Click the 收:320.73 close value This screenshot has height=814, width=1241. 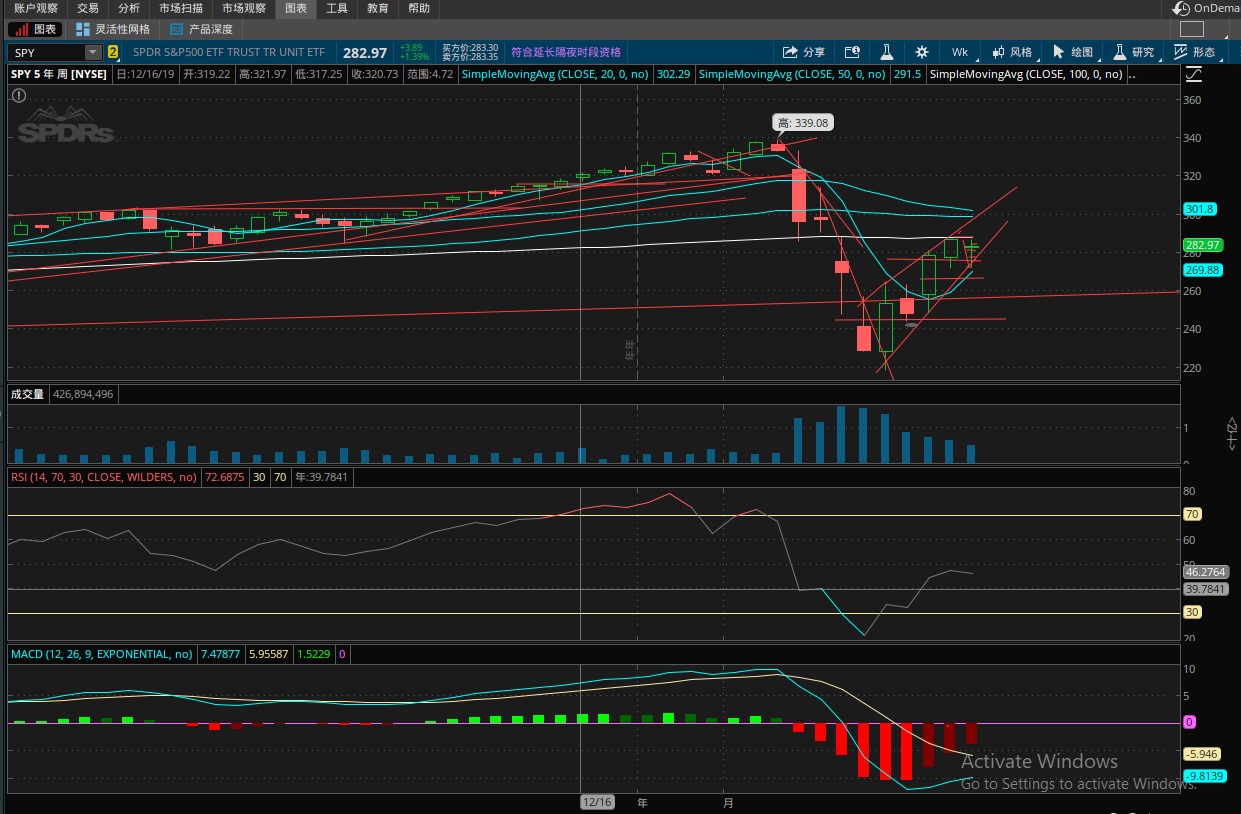pos(375,74)
